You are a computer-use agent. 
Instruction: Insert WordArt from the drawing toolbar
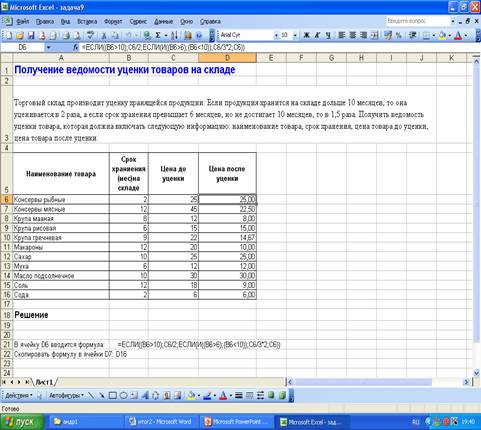coord(145,395)
